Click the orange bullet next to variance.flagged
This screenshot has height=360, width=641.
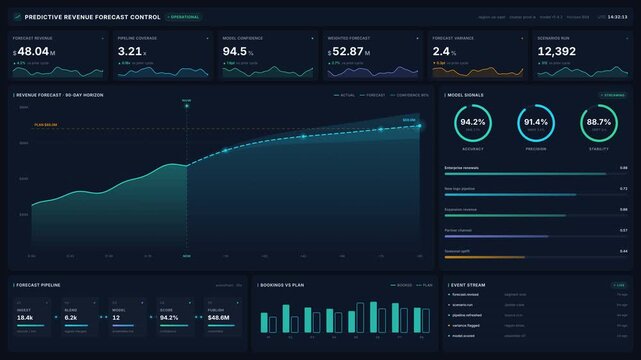click(x=449, y=326)
